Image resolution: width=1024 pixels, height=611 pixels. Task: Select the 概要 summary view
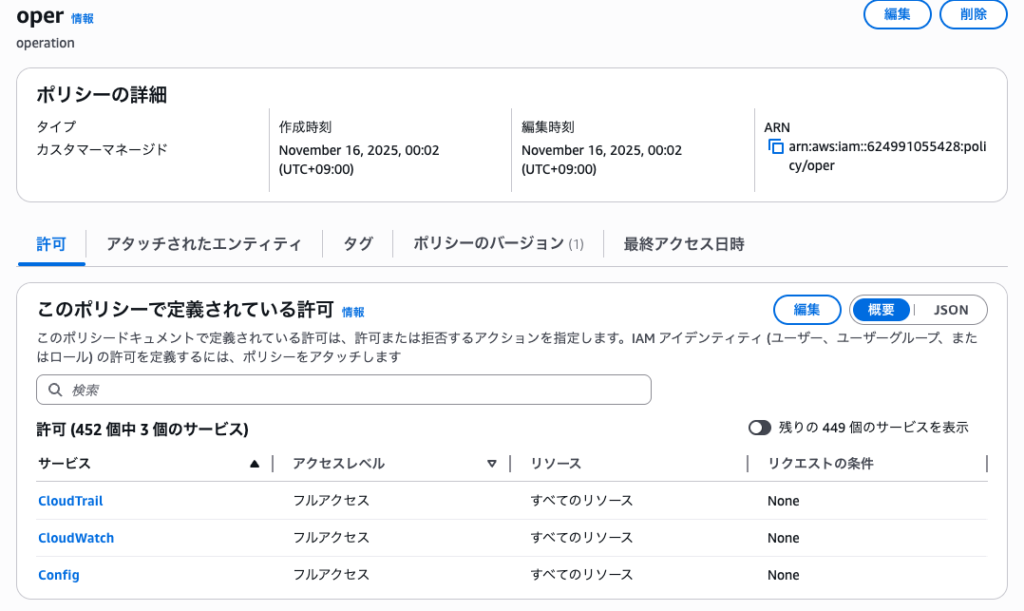coord(881,310)
